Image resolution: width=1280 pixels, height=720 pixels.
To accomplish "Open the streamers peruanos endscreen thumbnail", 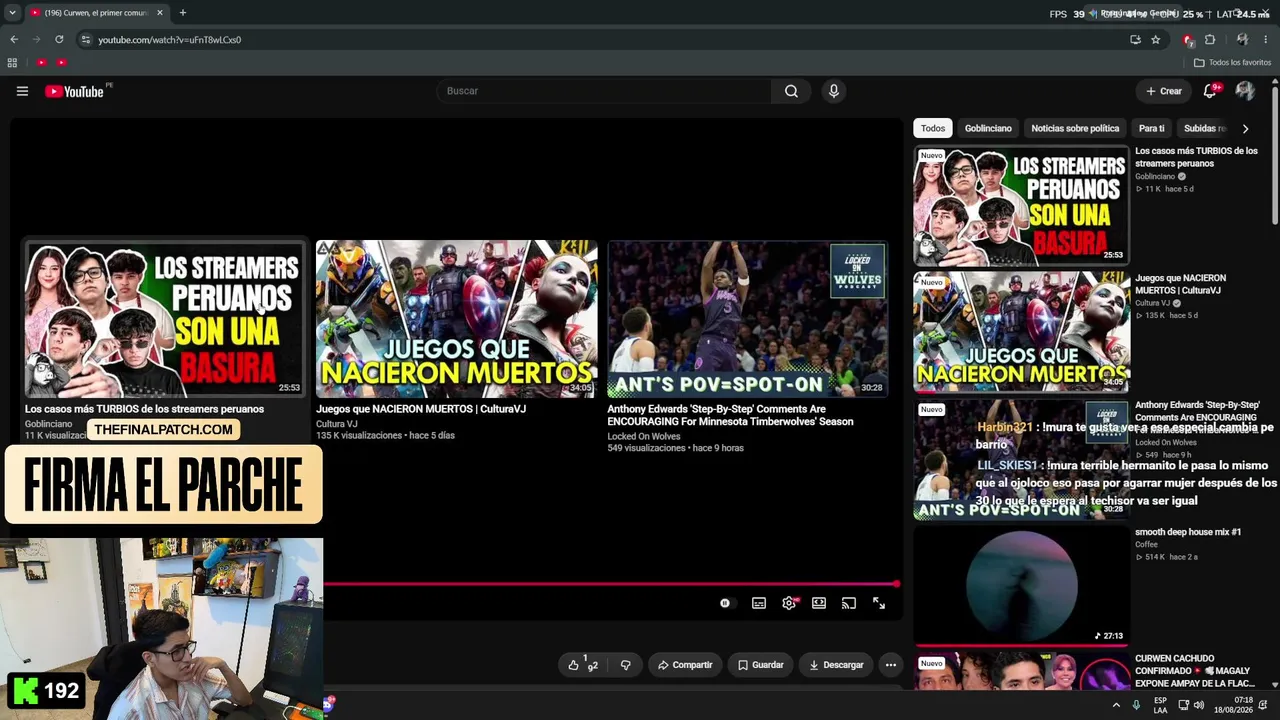I will [x=164, y=319].
